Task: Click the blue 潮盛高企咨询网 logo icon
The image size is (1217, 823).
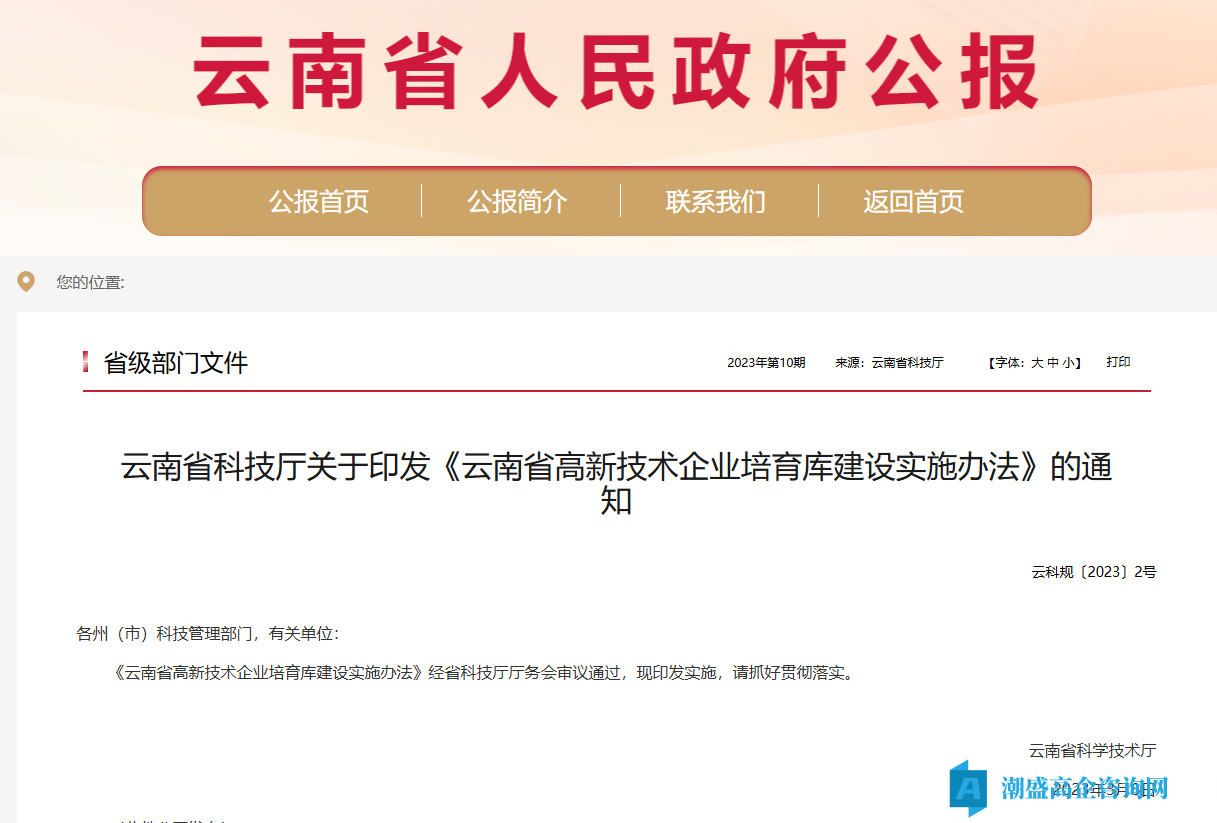Action: click(x=968, y=787)
